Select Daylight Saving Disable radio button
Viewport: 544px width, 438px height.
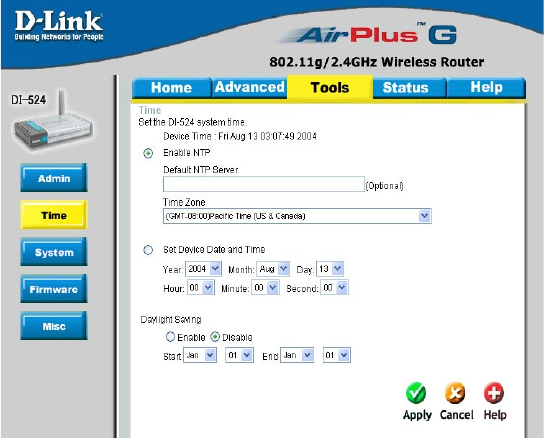click(215, 337)
